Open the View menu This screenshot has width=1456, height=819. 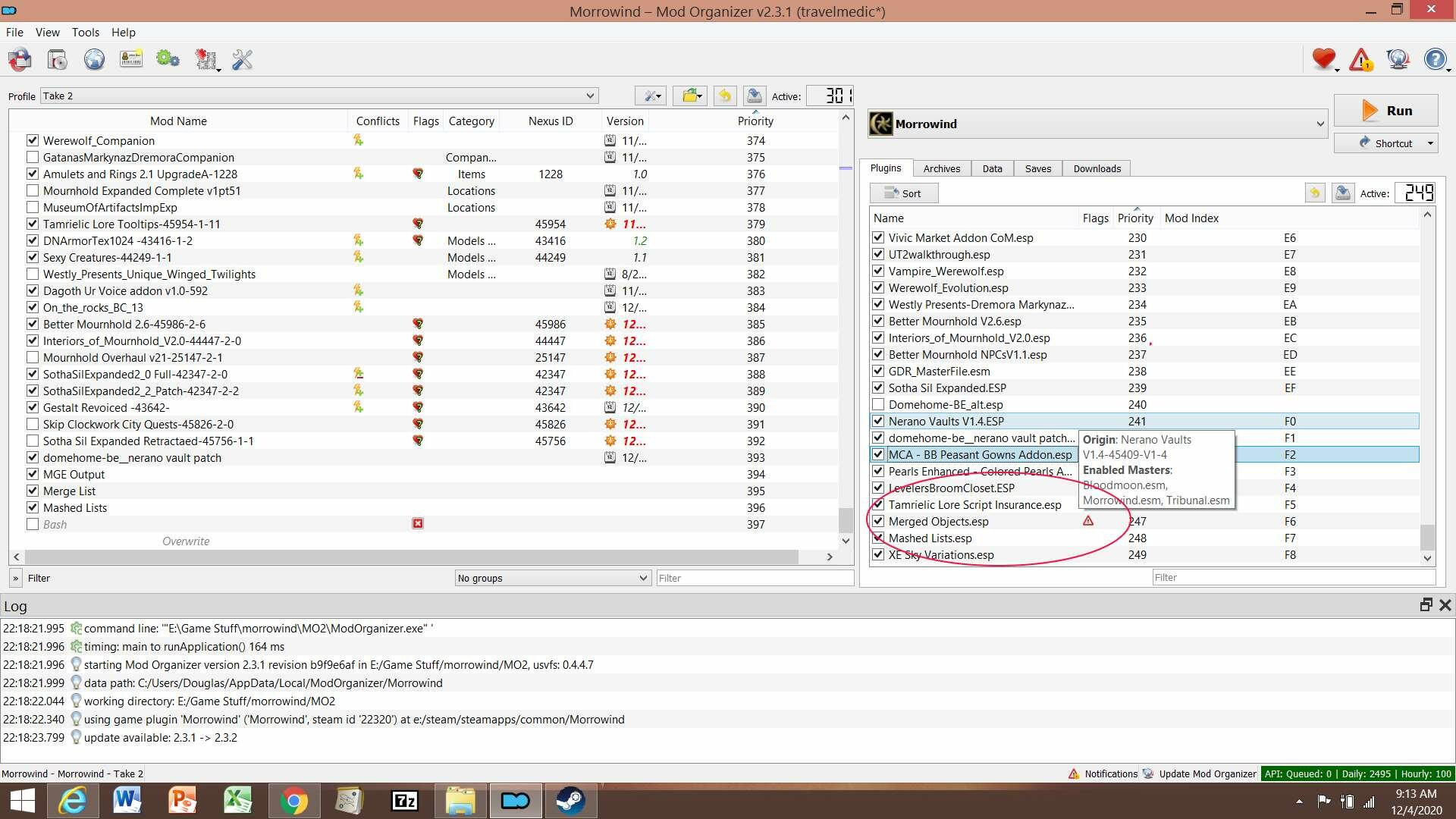click(47, 32)
